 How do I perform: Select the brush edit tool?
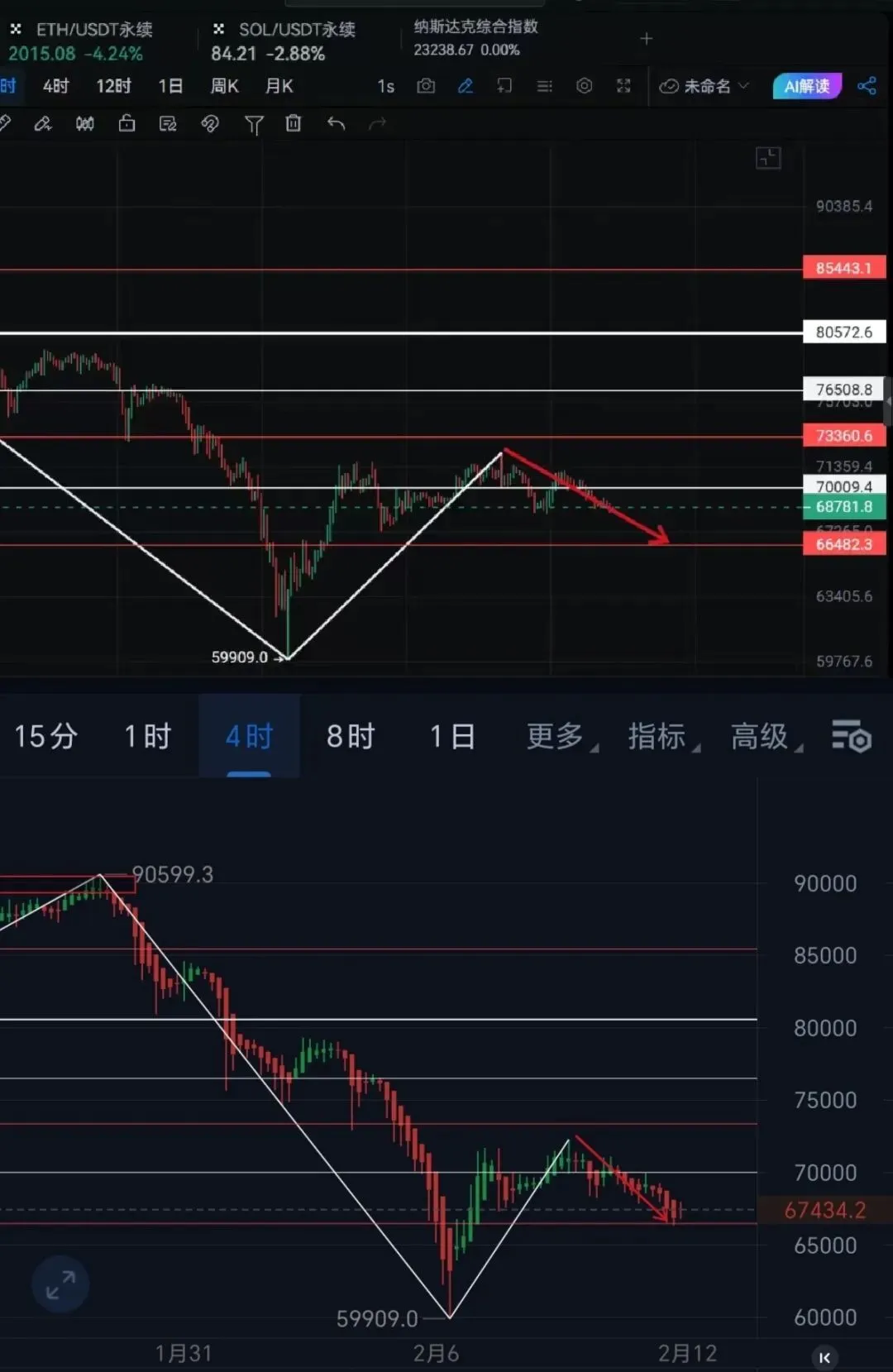(43, 124)
